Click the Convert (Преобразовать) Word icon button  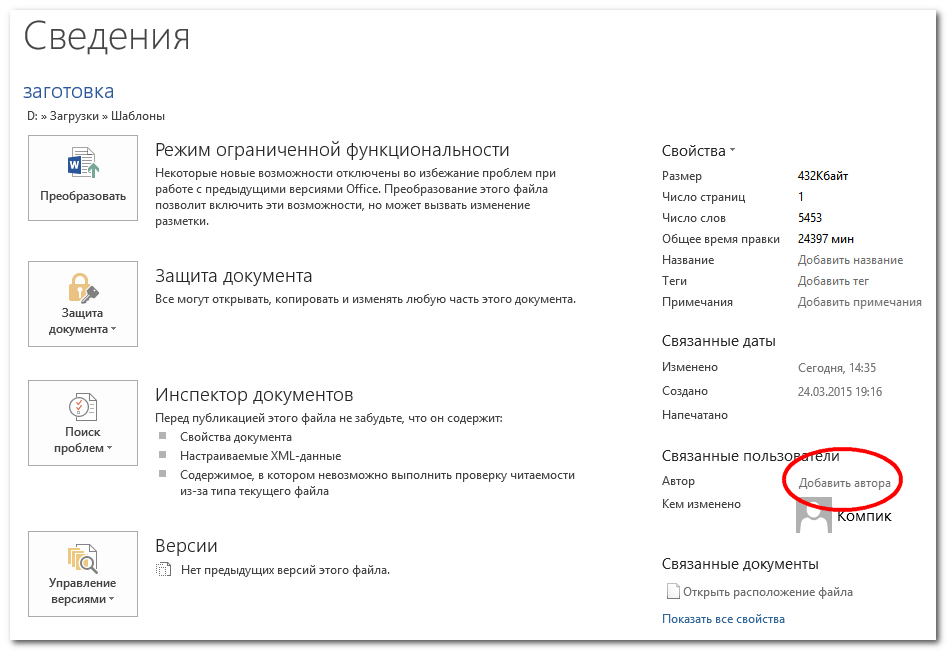click(83, 178)
